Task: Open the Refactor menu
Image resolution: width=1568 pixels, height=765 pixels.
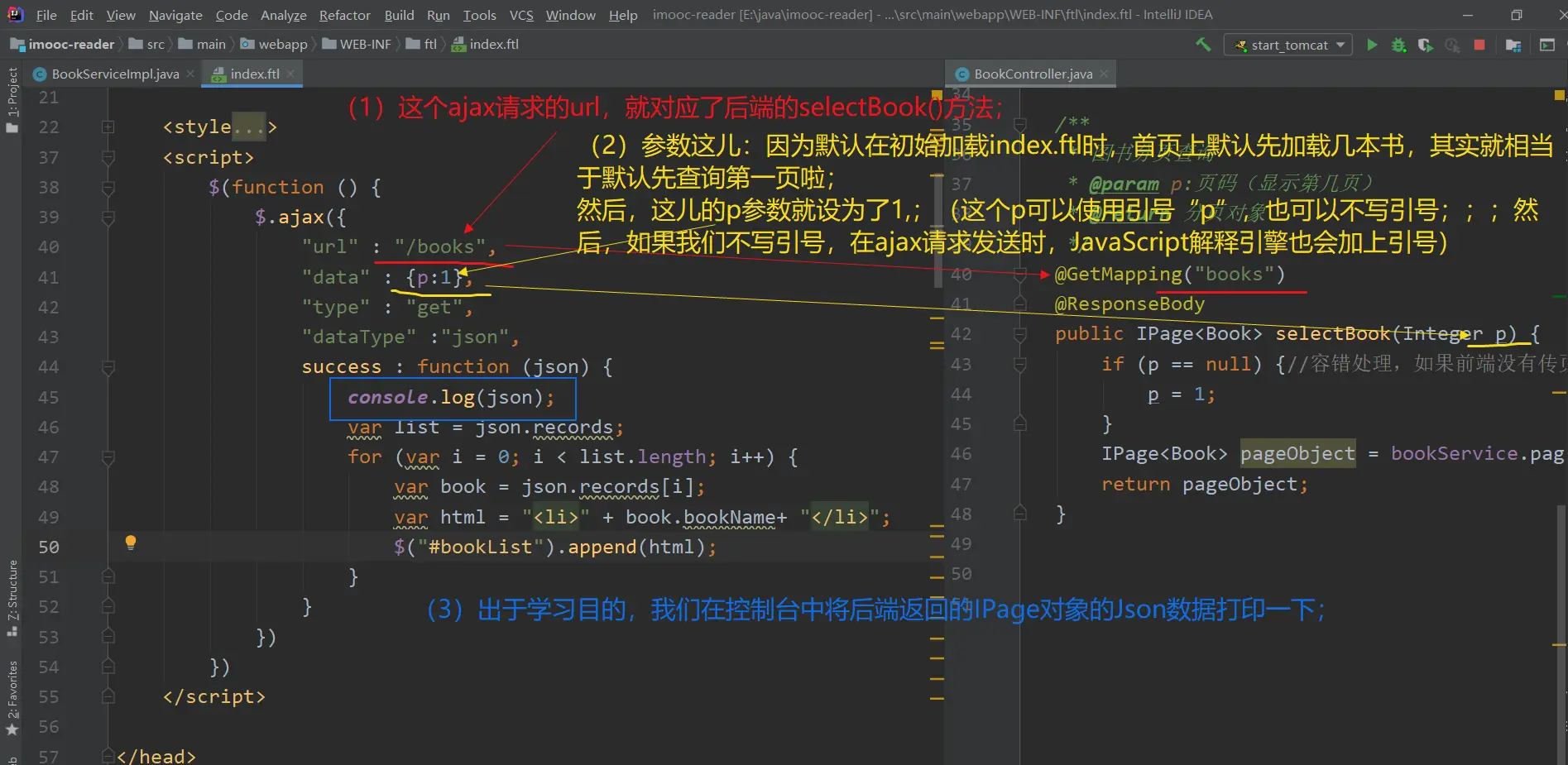Action: [344, 15]
